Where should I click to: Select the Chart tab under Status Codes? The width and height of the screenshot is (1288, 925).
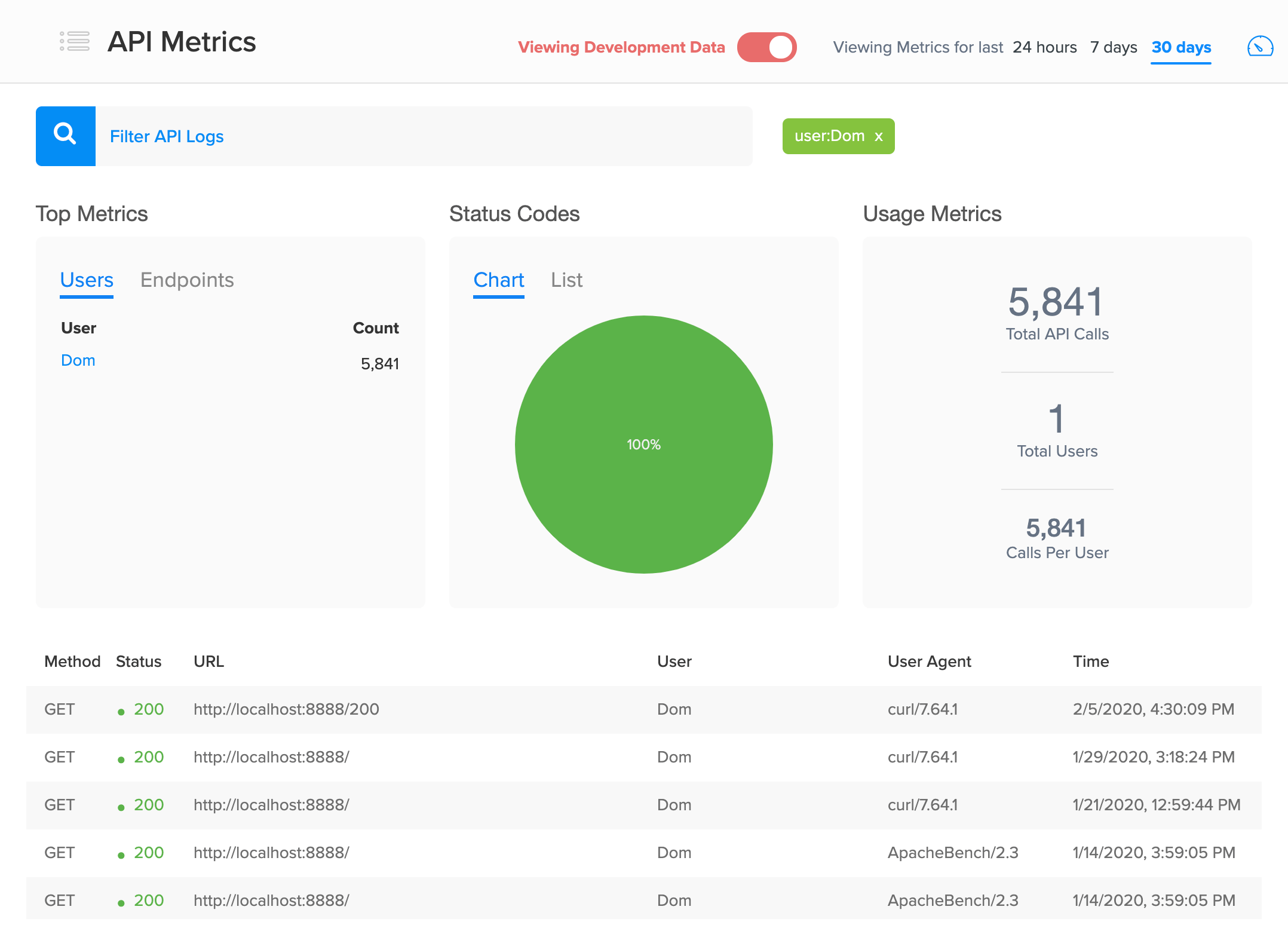point(499,280)
